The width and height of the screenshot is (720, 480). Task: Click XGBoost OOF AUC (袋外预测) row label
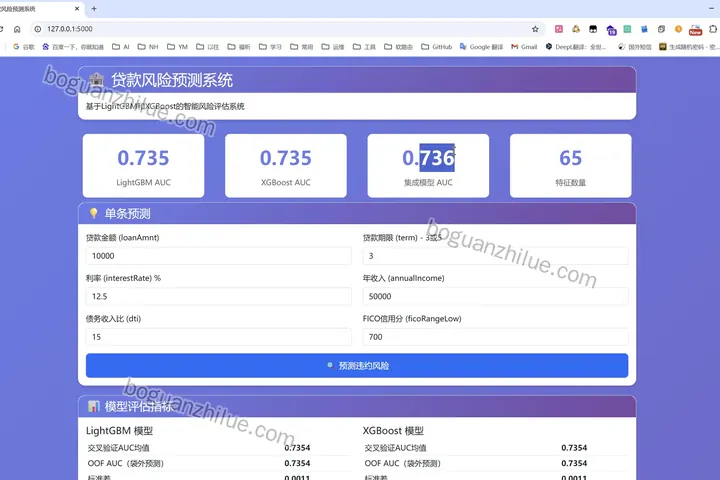pyautogui.click(x=402, y=463)
